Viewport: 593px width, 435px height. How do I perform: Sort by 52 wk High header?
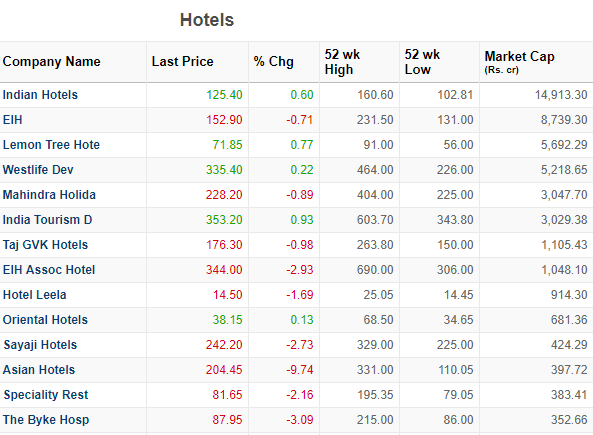point(342,62)
